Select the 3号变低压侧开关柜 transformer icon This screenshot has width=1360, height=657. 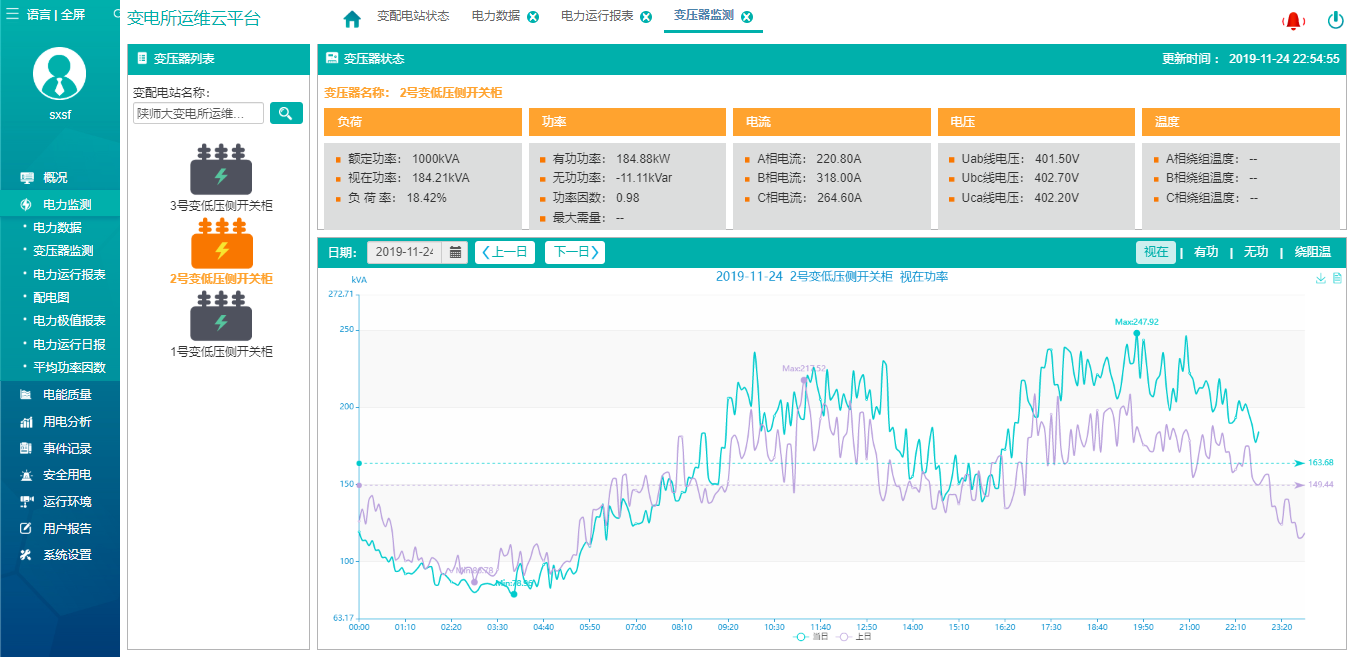point(221,170)
